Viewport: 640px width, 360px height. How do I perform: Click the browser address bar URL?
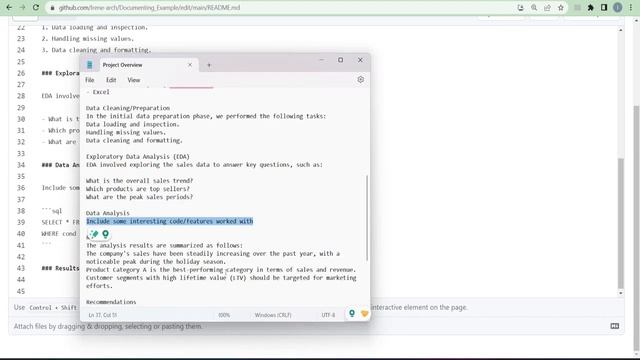(x=149, y=8)
